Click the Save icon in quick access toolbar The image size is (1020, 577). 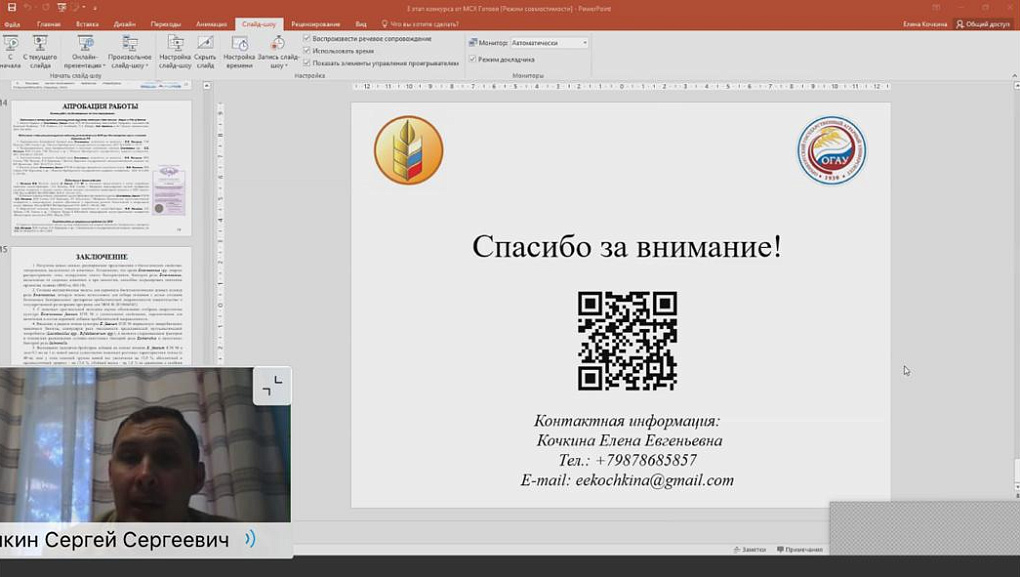click(12, 8)
